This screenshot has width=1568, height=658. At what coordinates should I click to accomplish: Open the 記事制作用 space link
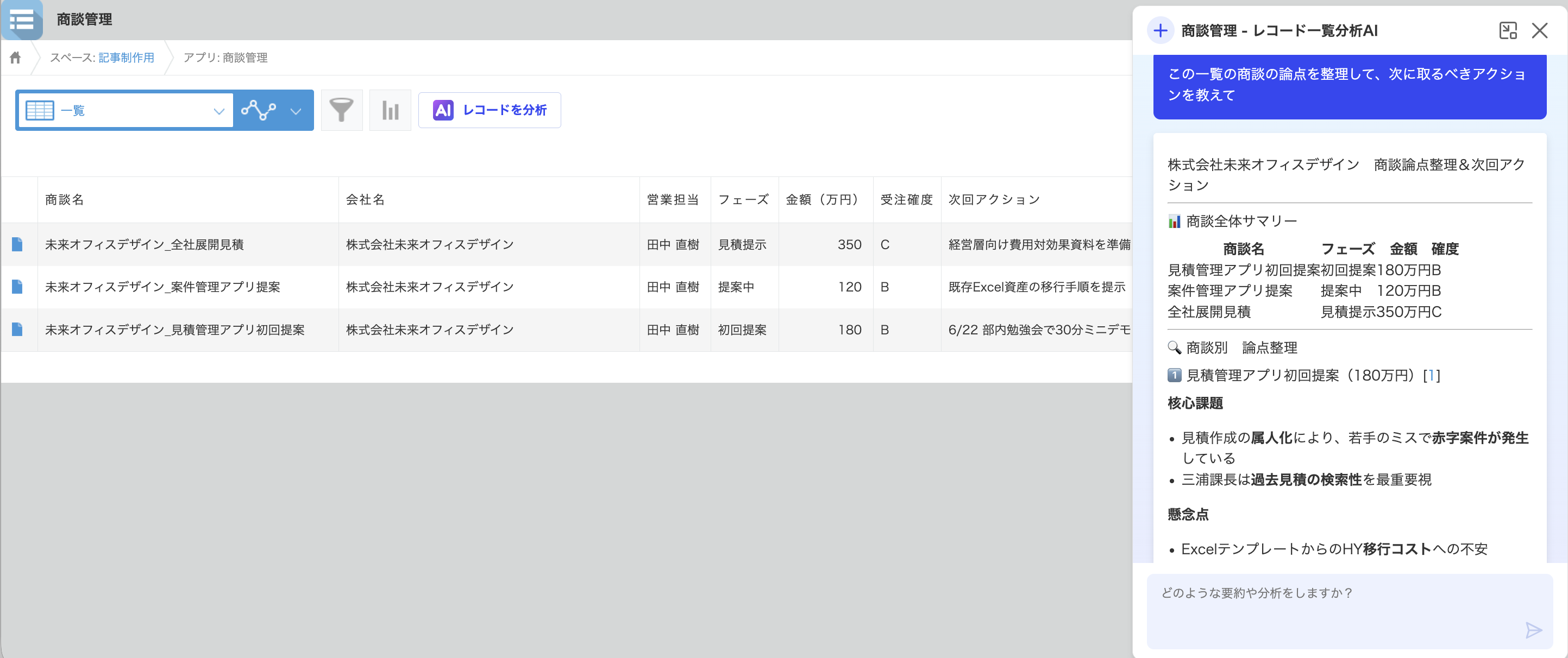click(126, 58)
